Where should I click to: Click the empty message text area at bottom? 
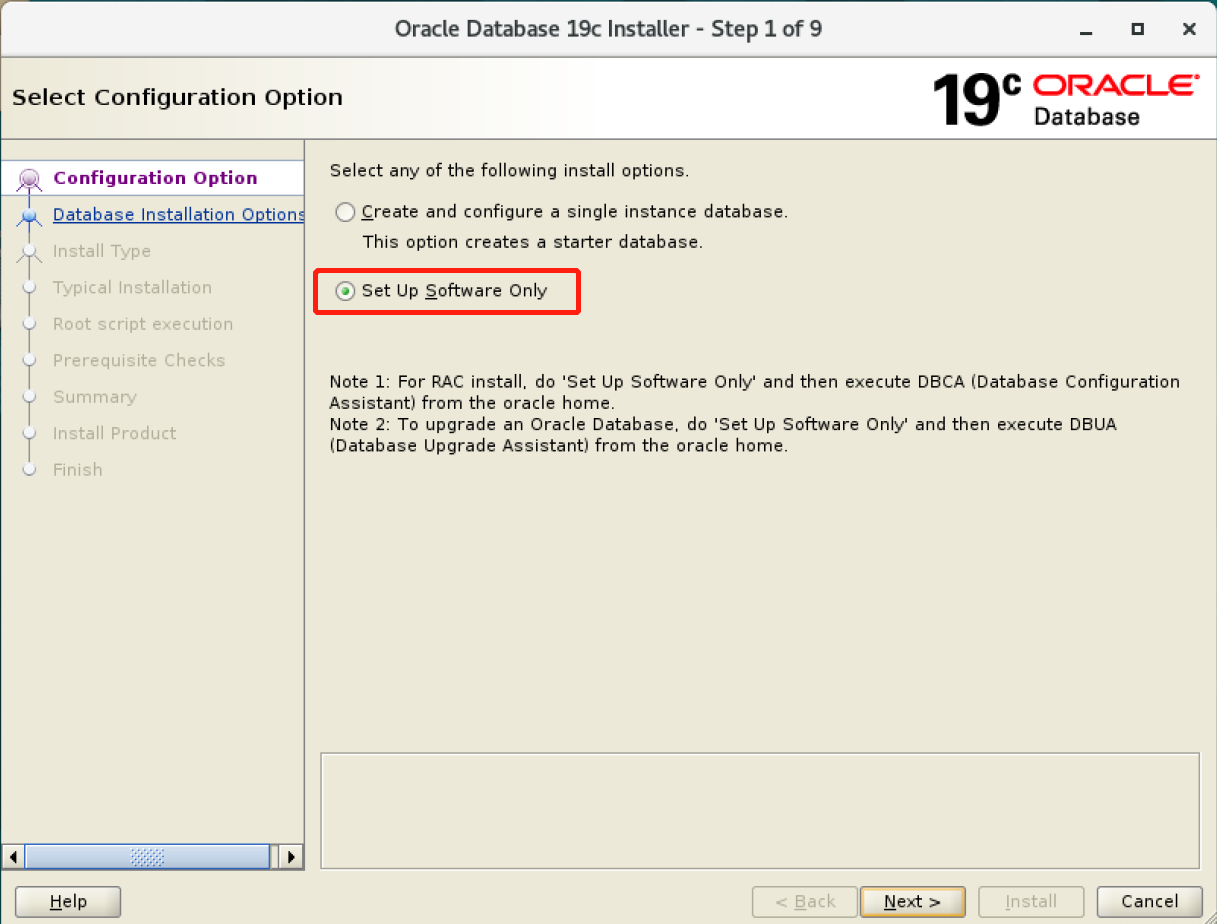coord(760,811)
